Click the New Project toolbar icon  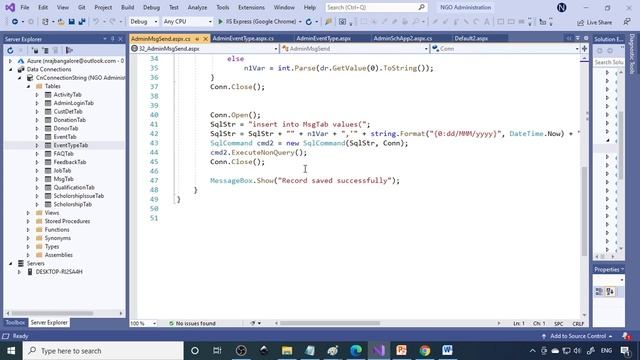point(45,22)
